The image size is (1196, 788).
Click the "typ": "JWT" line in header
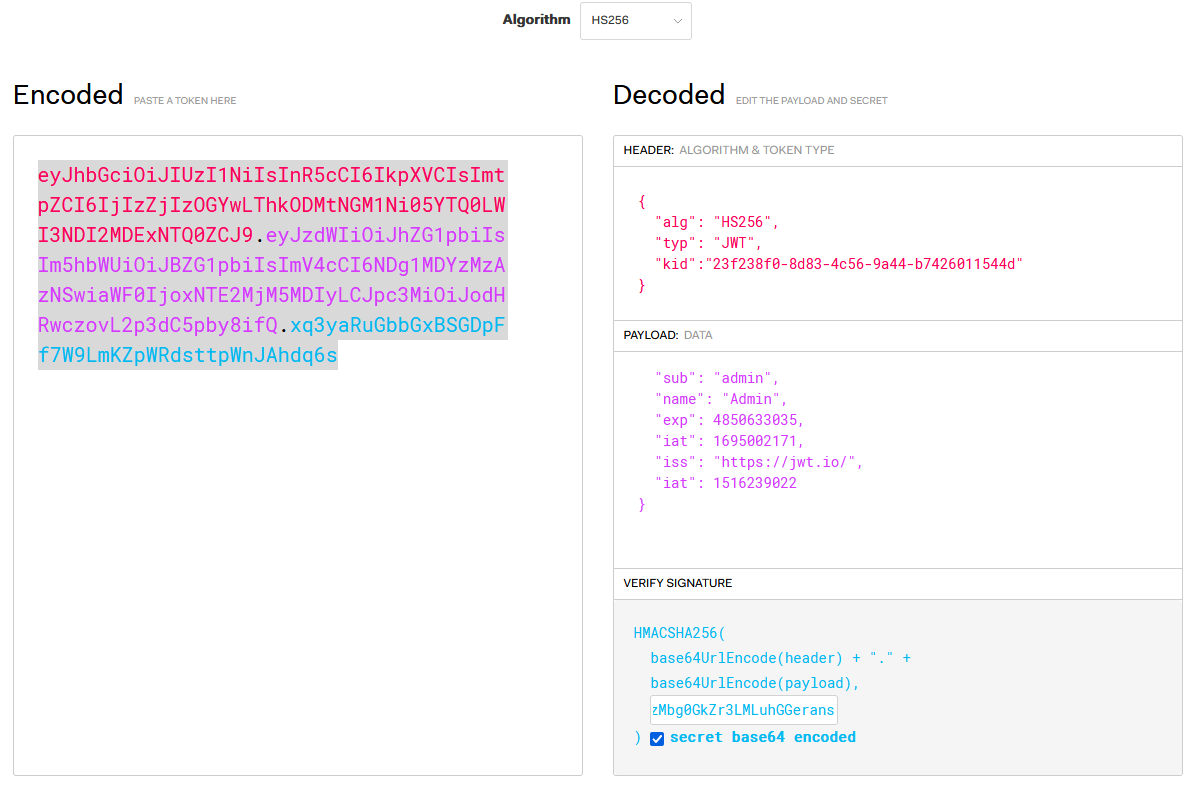[x=708, y=243]
